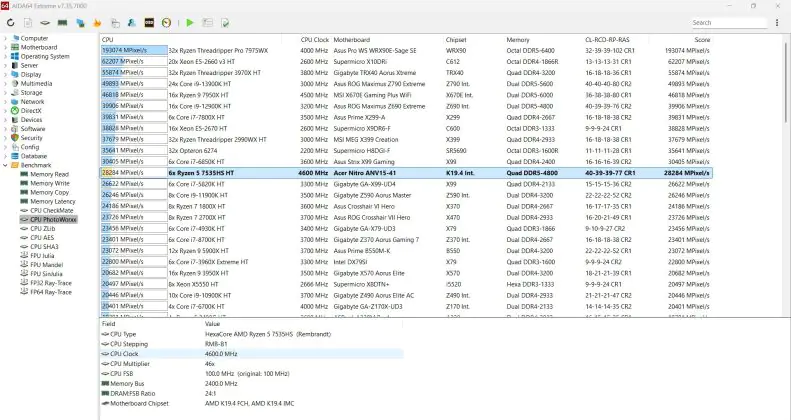Screen dimensions: 791x420
Task: Click the Motherboard Chipset field in details
Action: tap(252, 403)
